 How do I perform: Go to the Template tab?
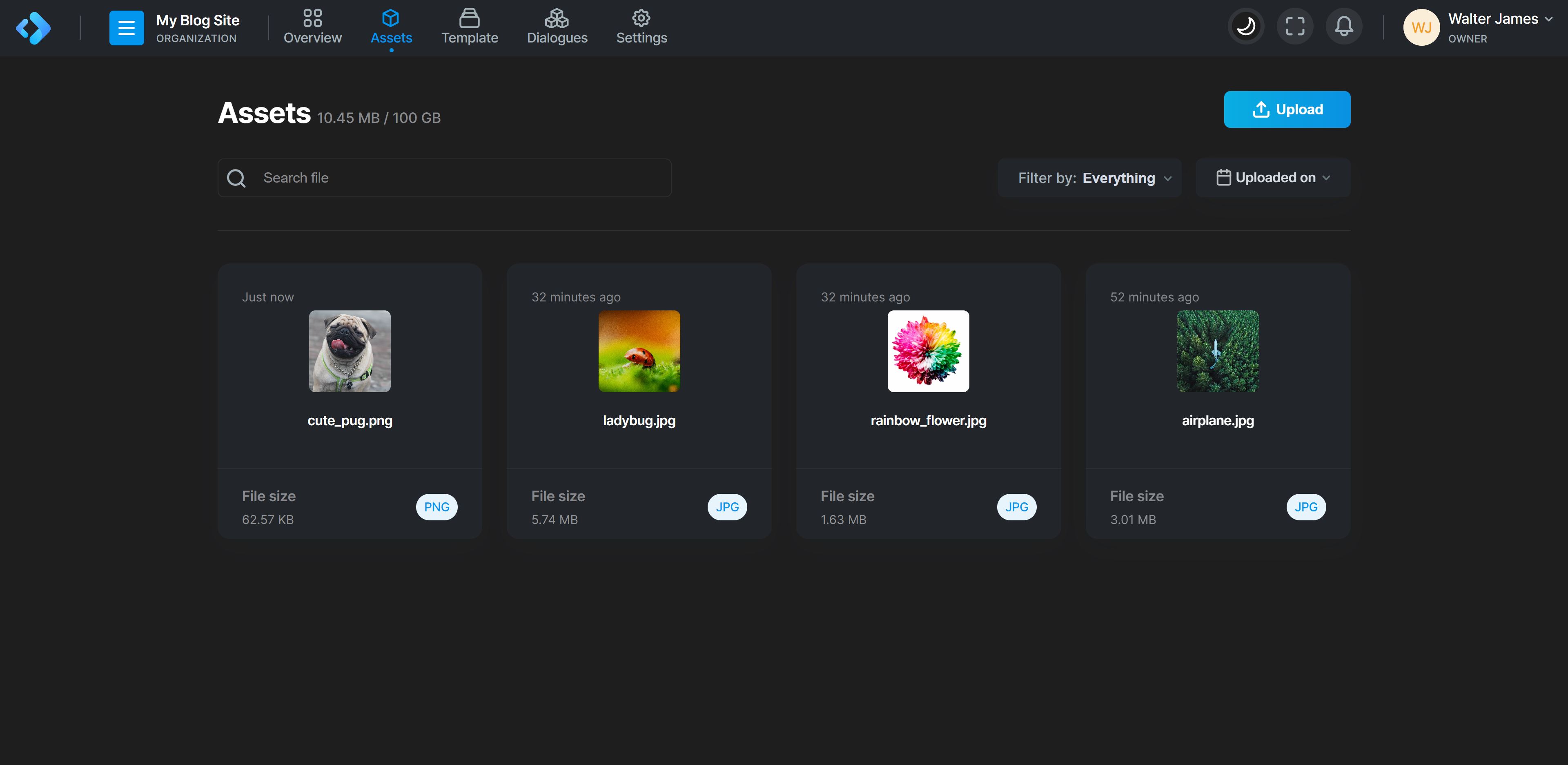469,27
